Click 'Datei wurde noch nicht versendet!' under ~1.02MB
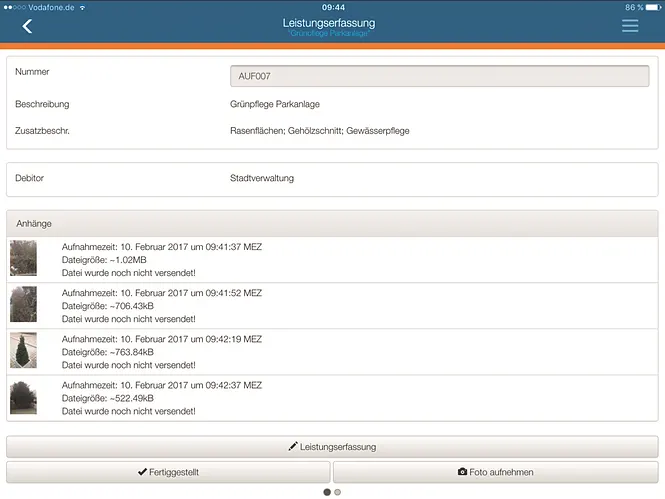This screenshot has width=665, height=499. pos(129,273)
